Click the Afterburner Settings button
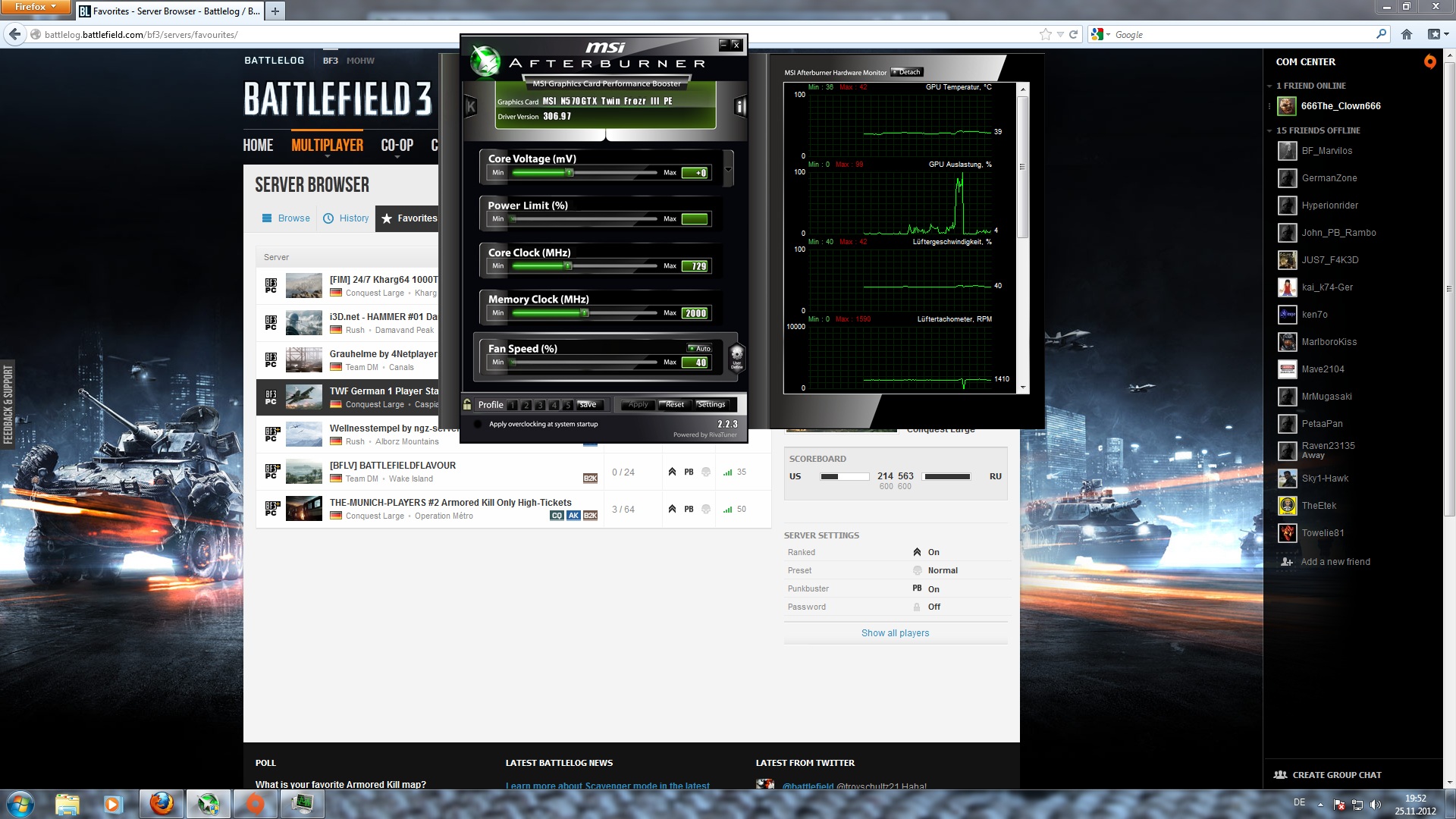The width and height of the screenshot is (1456, 819). 711,404
